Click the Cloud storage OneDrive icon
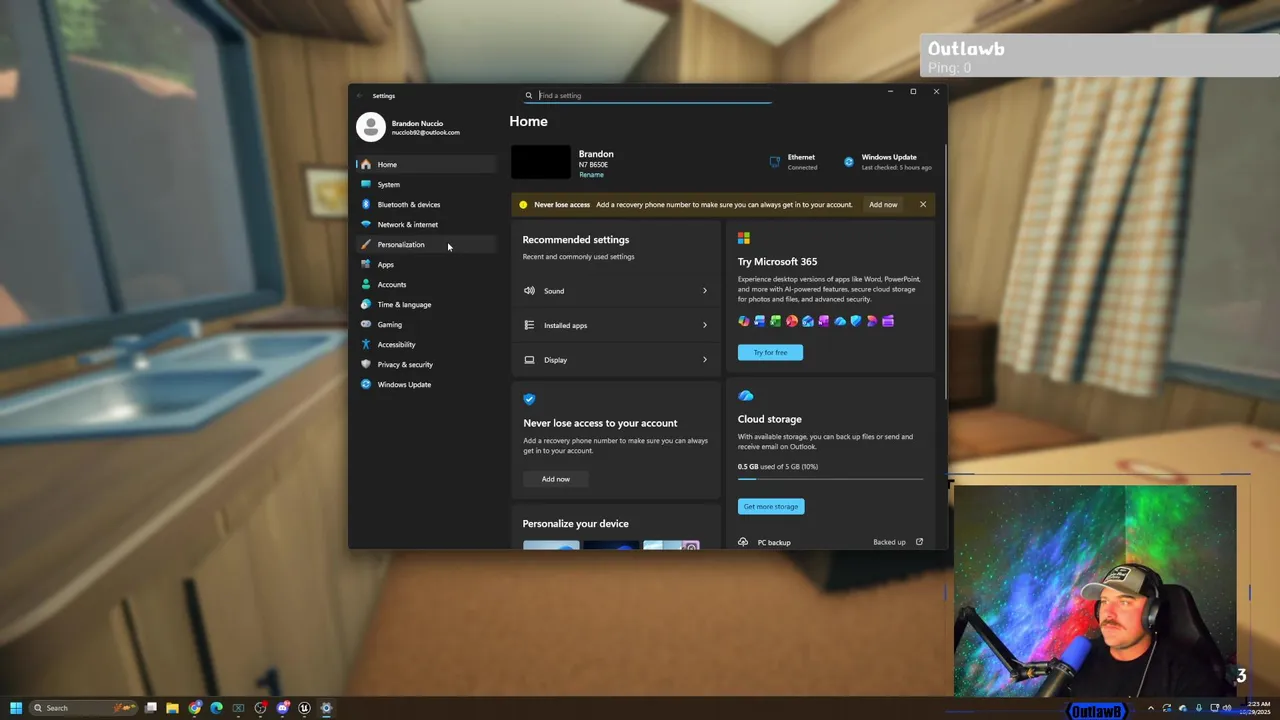The width and height of the screenshot is (1280, 720). (745, 396)
